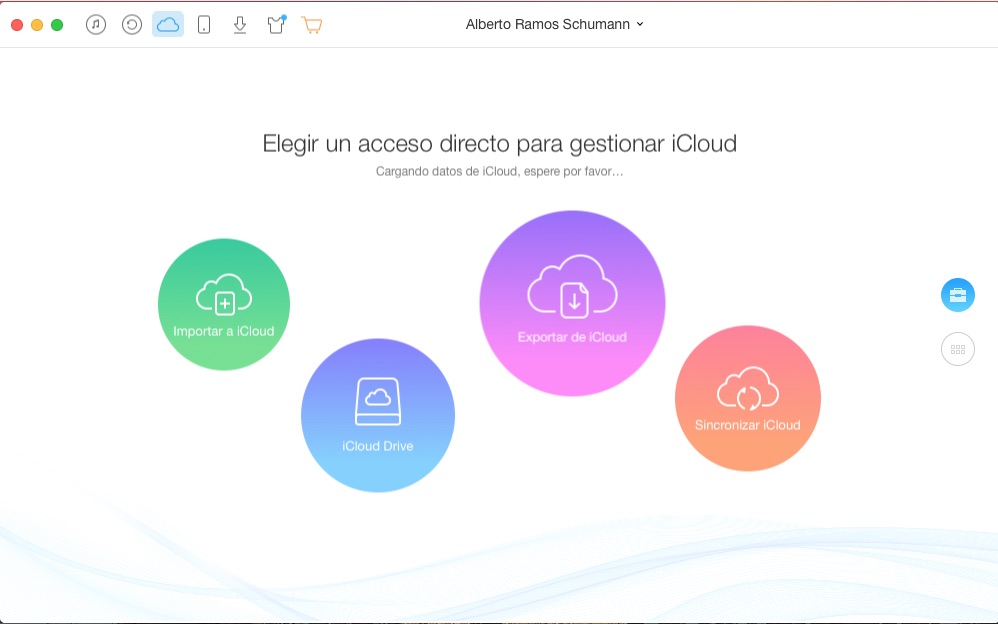This screenshot has height=624, width=998.
Task: Open the video download arrow icon
Action: pyautogui.click(x=239, y=25)
